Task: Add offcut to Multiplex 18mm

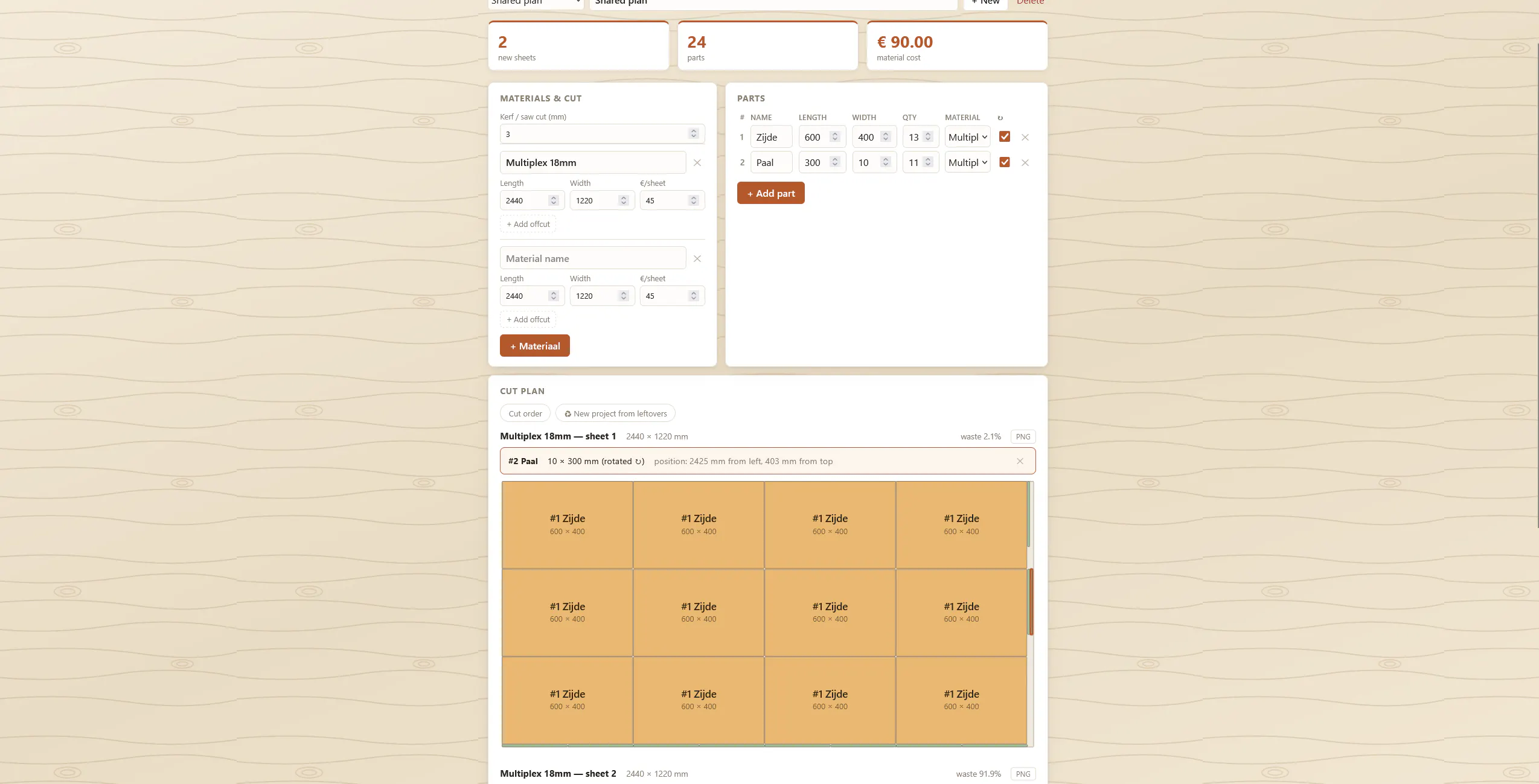Action: pos(528,224)
